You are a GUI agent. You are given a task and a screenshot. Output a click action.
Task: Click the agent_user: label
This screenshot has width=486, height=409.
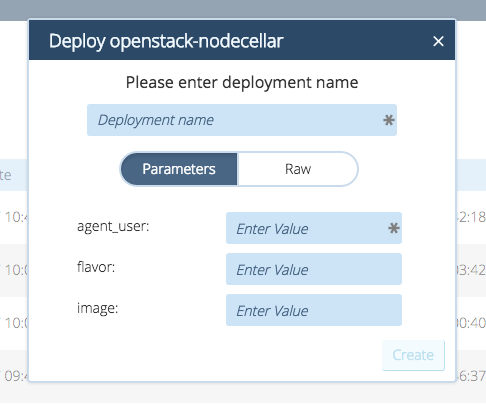click(113, 227)
